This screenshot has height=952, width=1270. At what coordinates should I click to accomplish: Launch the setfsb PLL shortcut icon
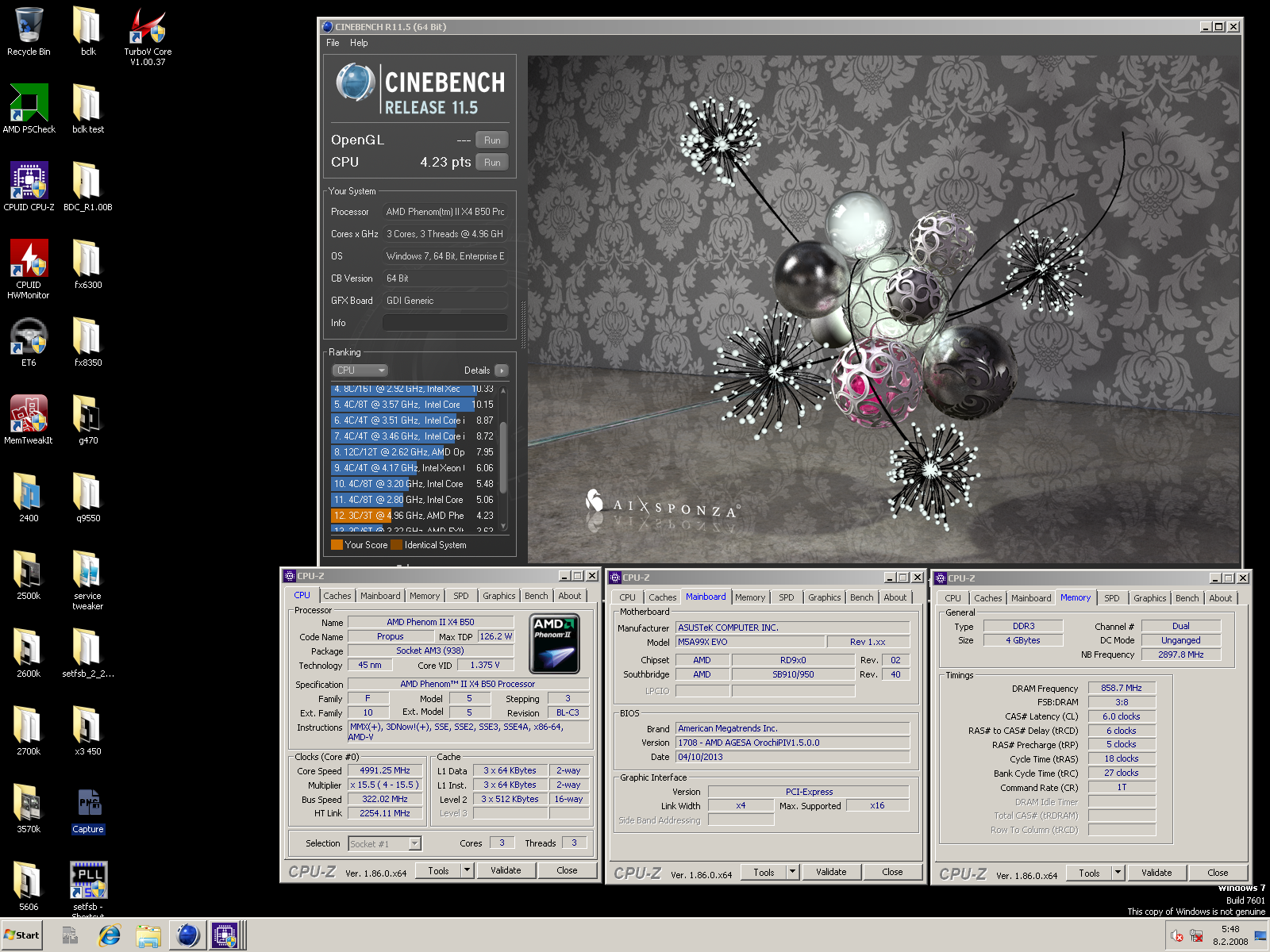[88, 890]
